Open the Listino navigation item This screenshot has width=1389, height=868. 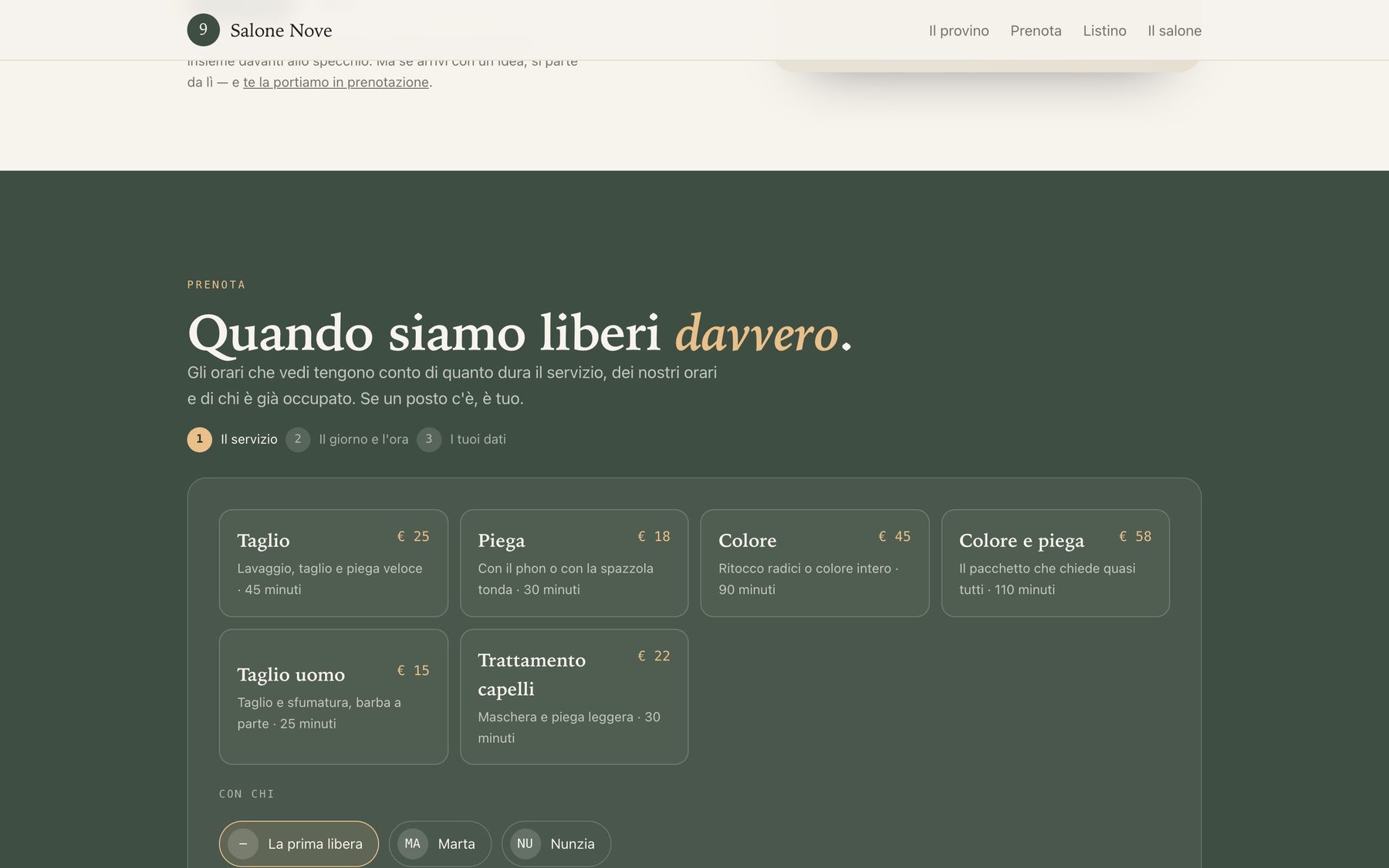(x=1104, y=31)
